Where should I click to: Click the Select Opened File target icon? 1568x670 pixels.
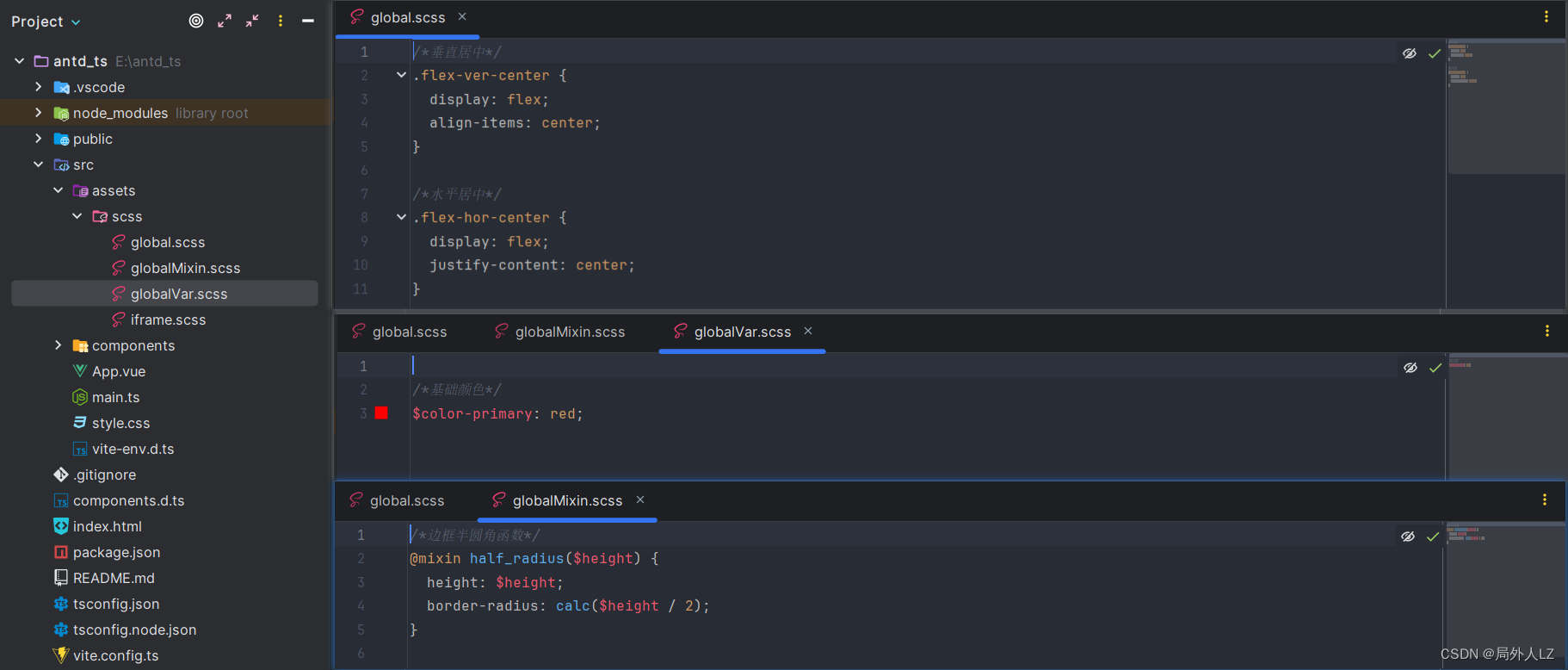[196, 21]
